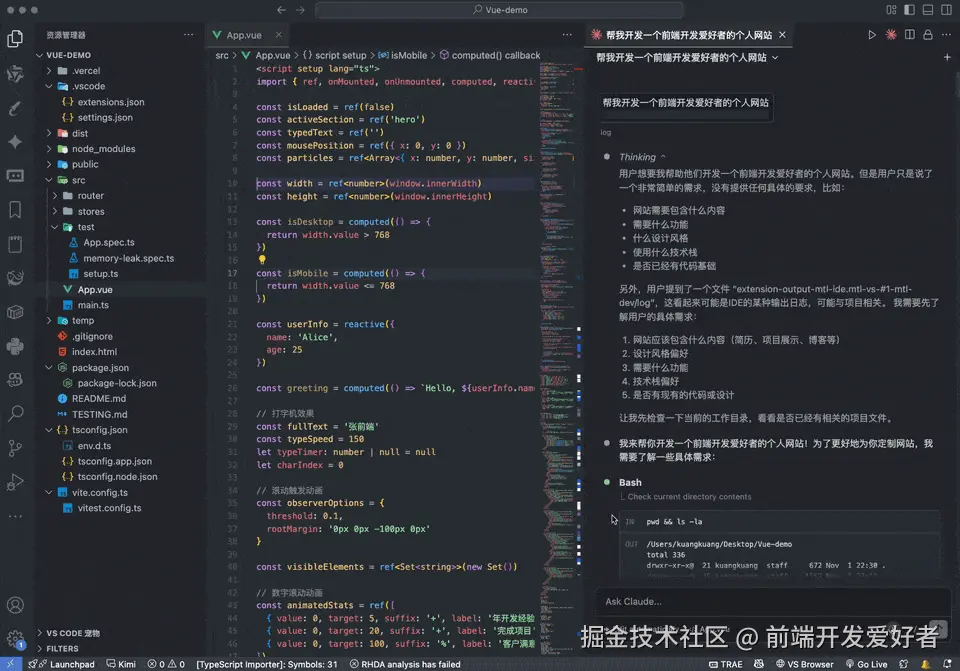
Task: Open the Search view magnifier icon
Action: [x=15, y=413]
